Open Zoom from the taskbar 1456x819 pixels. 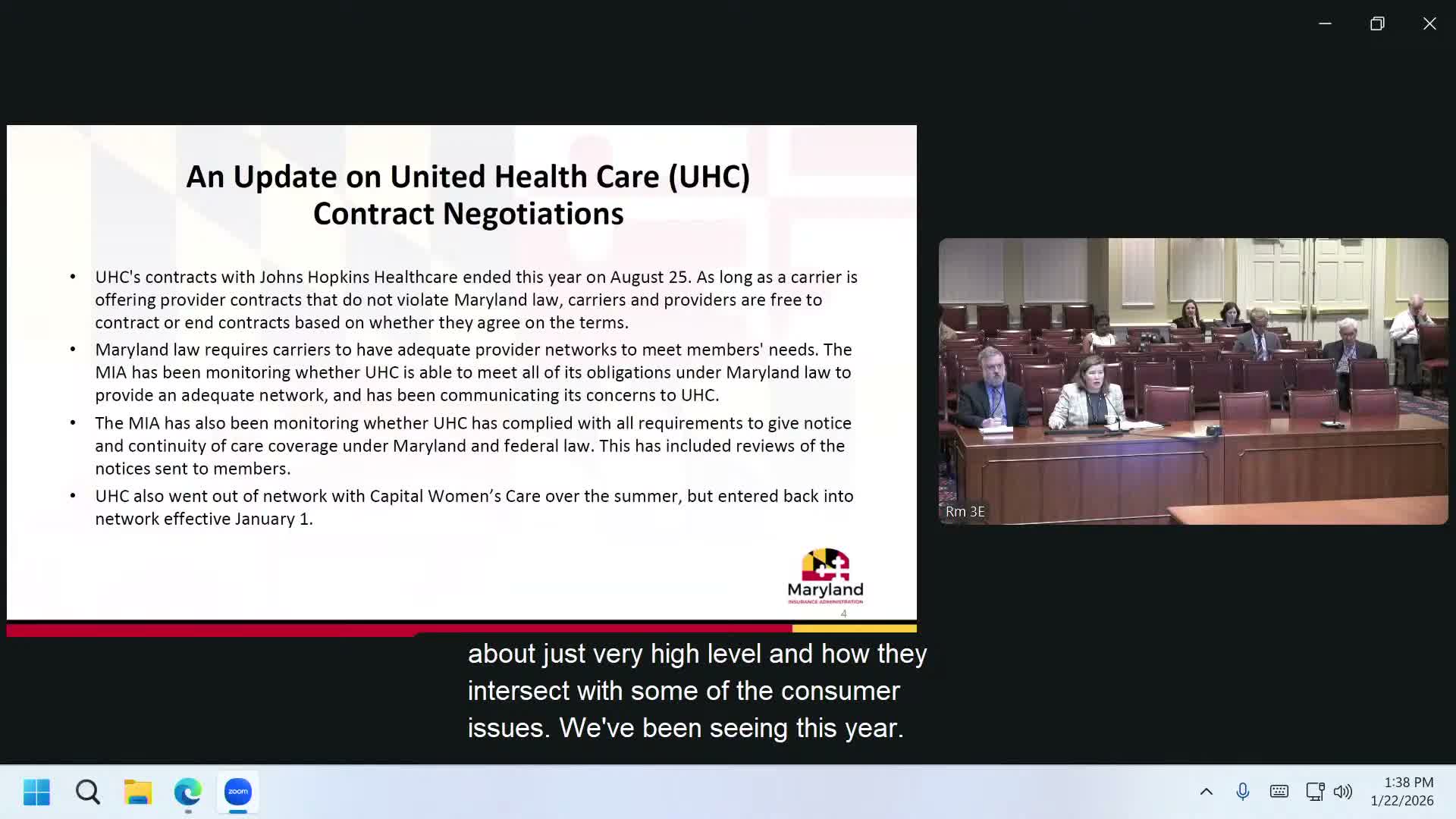pos(237,792)
